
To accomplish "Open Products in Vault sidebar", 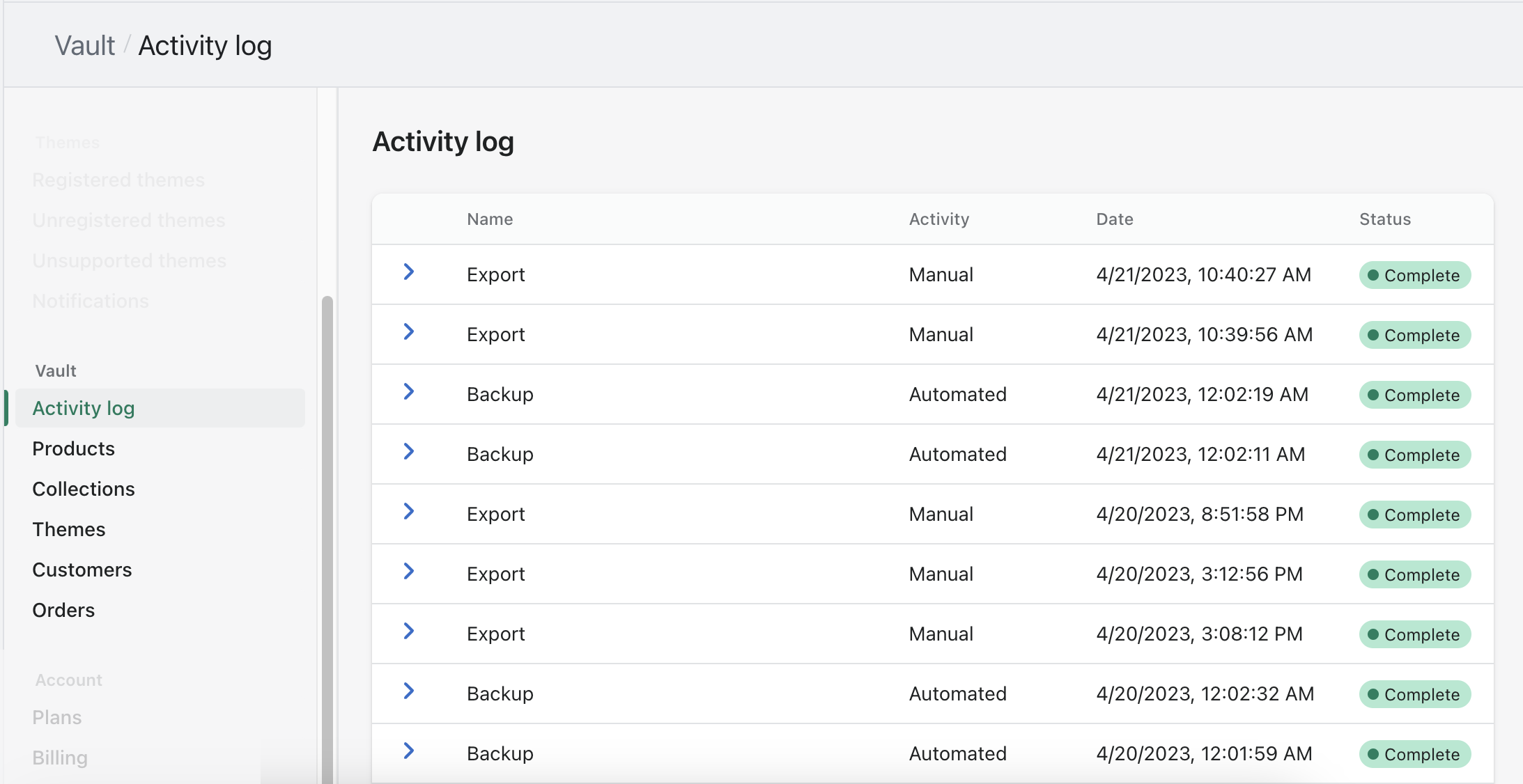I will point(73,448).
